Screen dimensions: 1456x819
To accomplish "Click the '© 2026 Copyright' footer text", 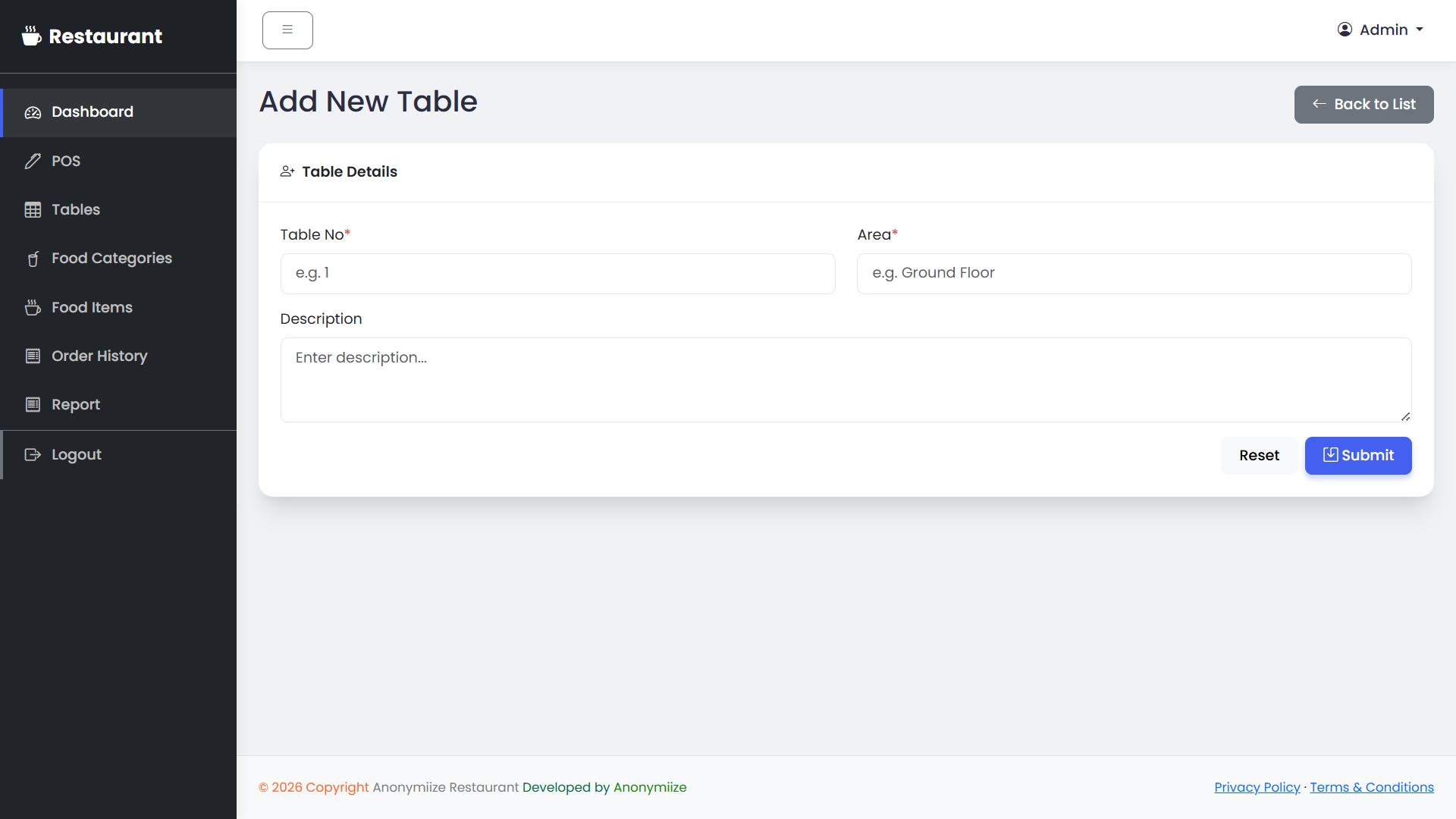I will 313,787.
